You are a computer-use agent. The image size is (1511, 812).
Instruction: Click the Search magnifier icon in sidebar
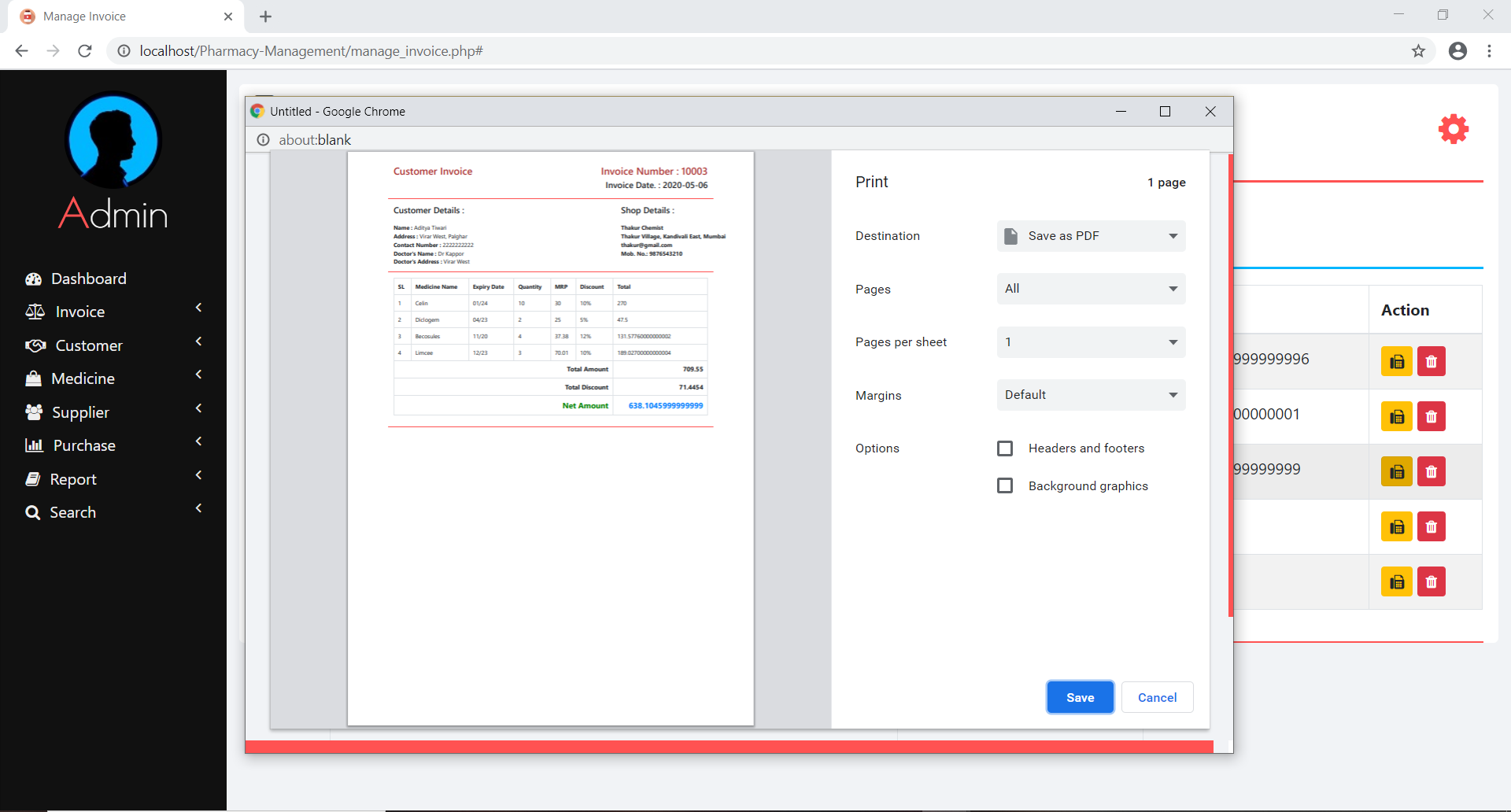[x=32, y=512]
